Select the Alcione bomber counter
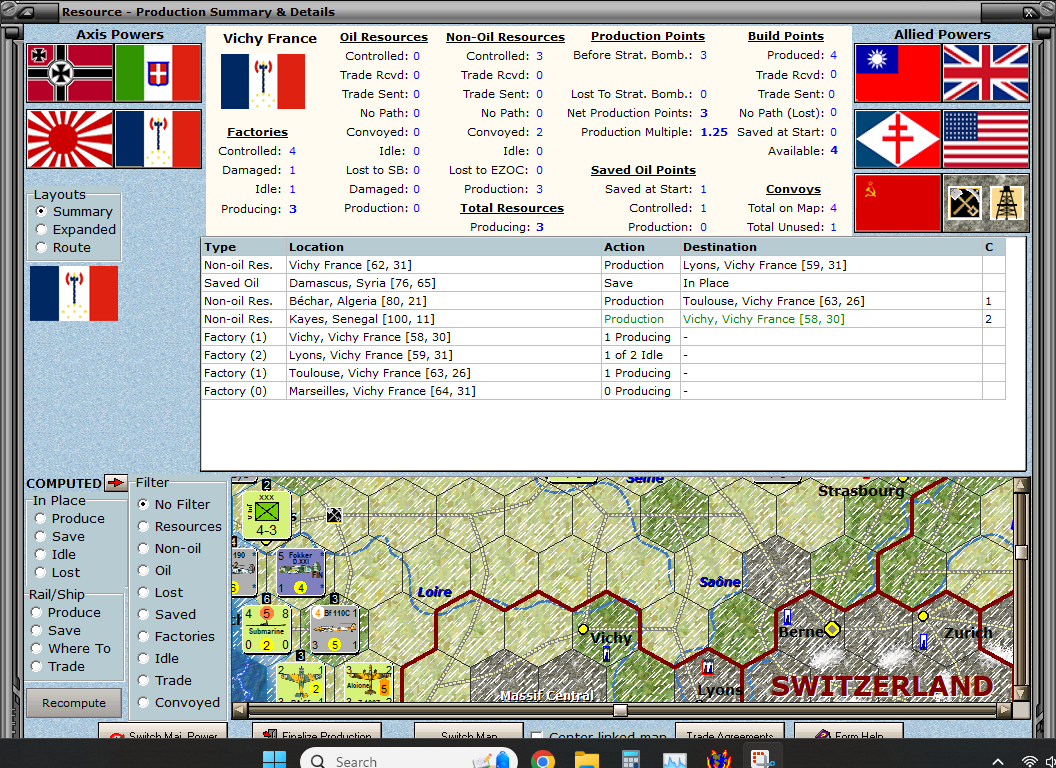The image size is (1056, 768). click(x=368, y=681)
